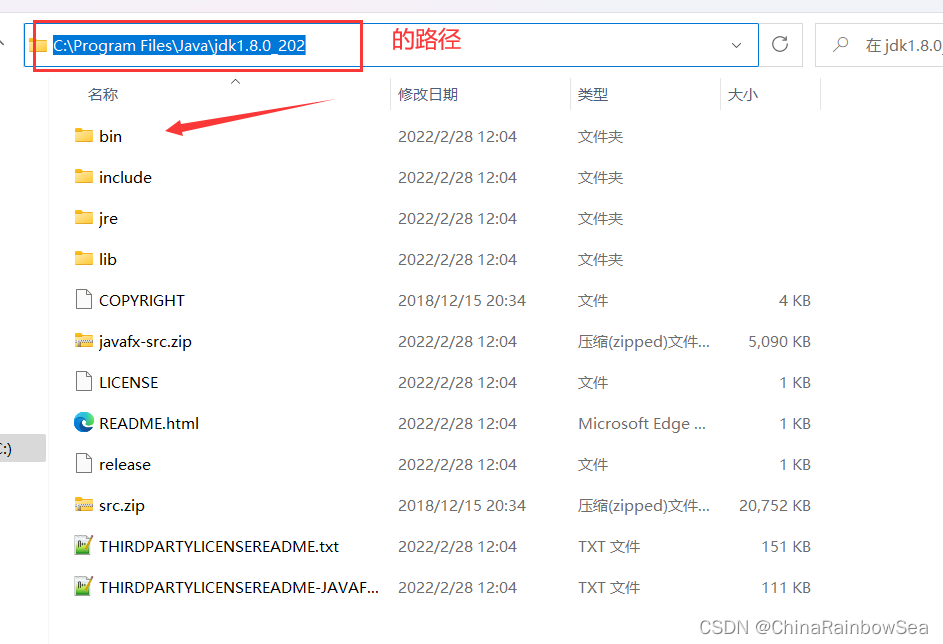The image size is (943, 644).
Task: Click the THIRDPARTYLICENSEREADME.txt file icon
Action: [84, 545]
